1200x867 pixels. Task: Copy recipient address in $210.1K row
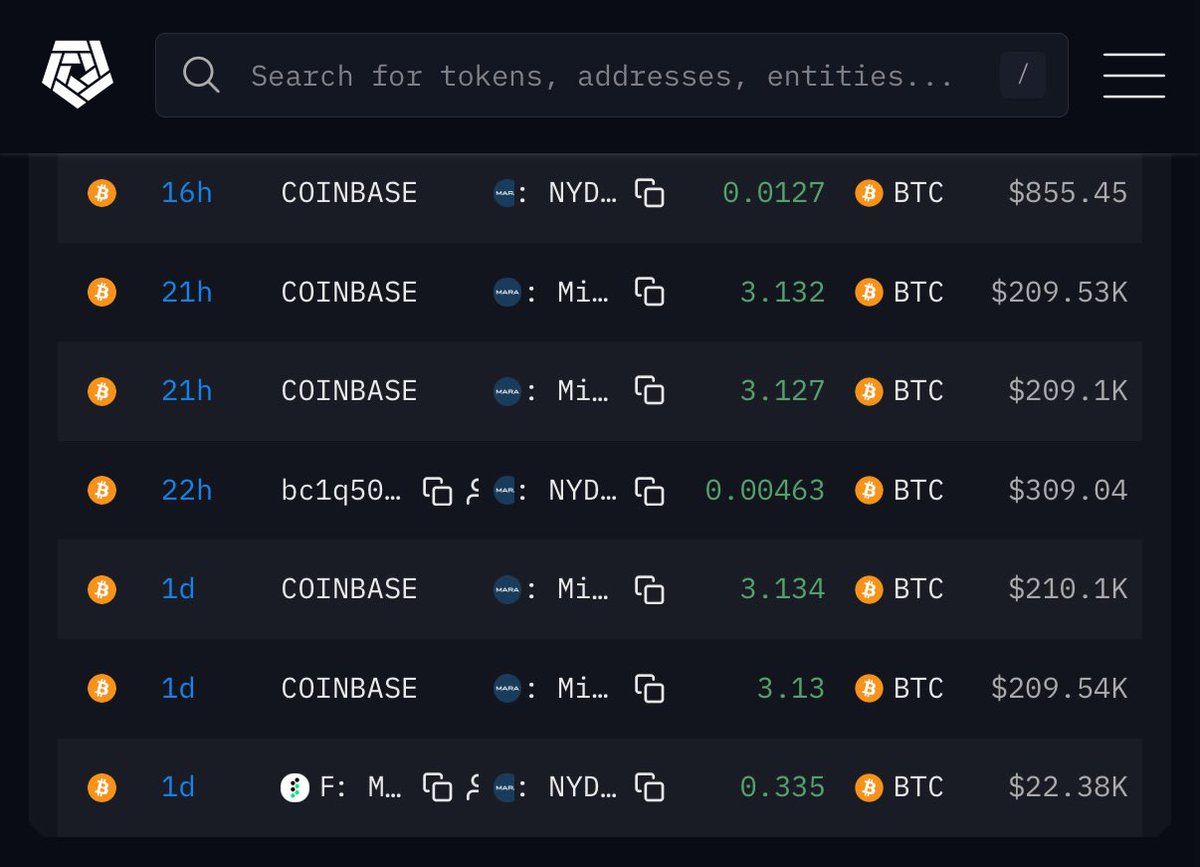[x=650, y=589]
